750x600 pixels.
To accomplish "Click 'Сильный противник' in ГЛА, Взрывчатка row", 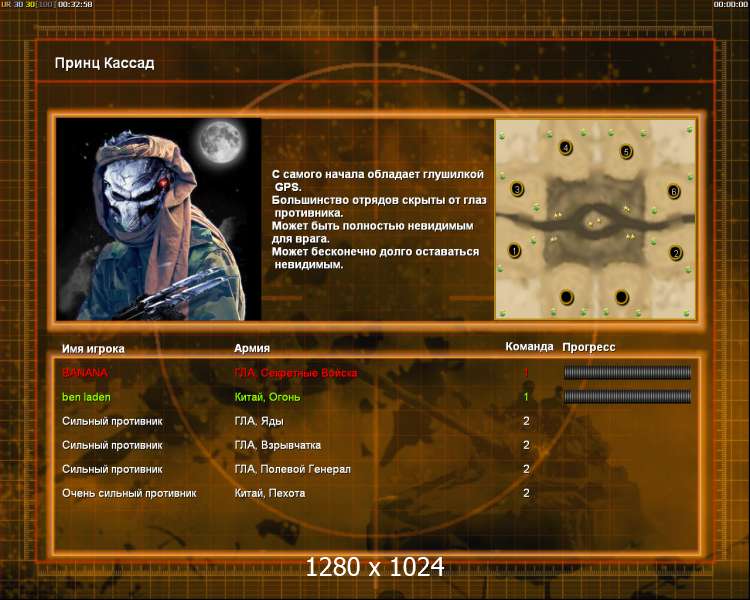I will pyautogui.click(x=112, y=445).
